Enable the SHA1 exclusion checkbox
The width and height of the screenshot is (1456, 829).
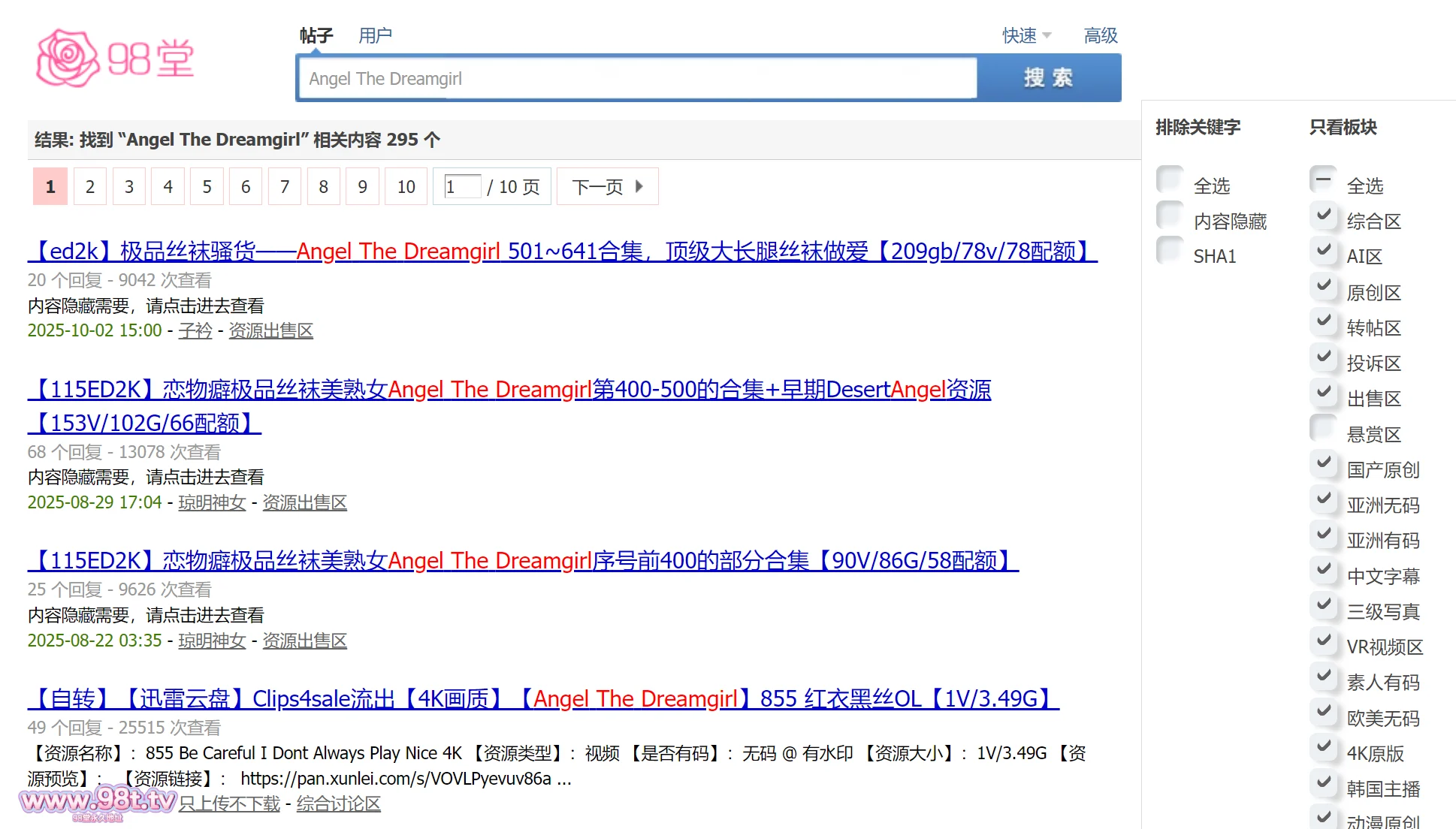pos(1170,251)
